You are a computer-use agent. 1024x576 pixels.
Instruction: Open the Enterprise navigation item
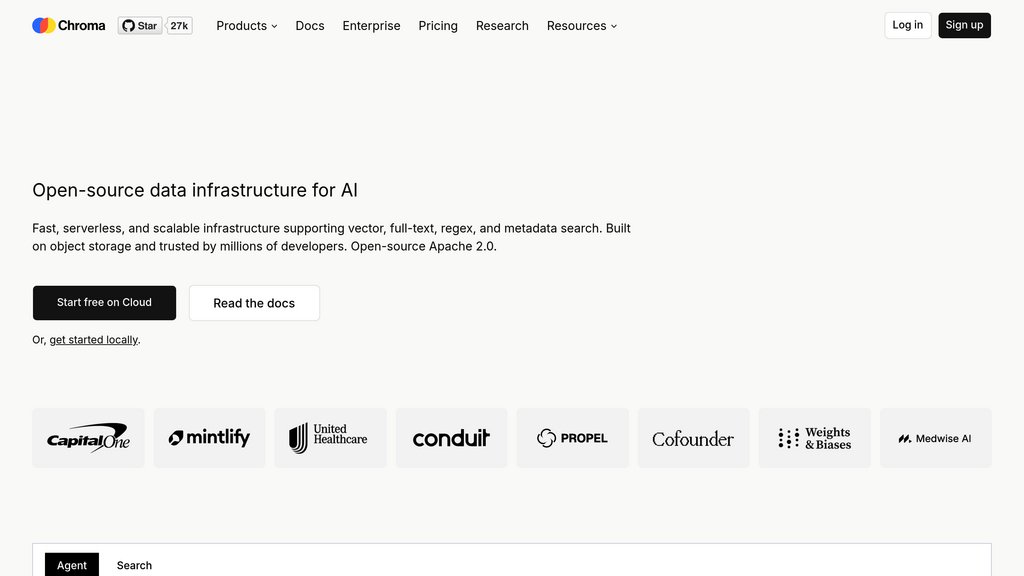[x=371, y=26]
